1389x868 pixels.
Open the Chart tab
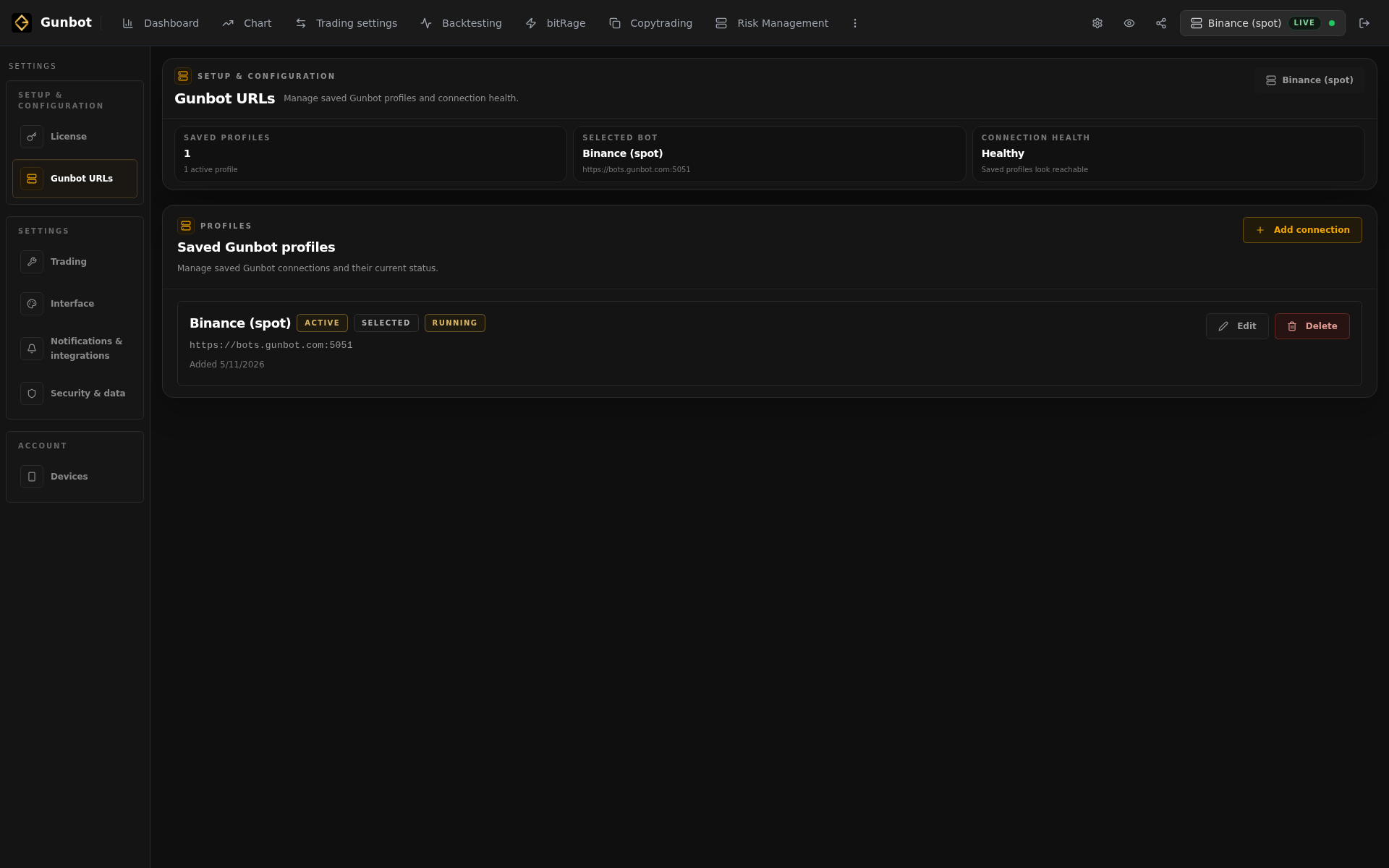click(247, 23)
